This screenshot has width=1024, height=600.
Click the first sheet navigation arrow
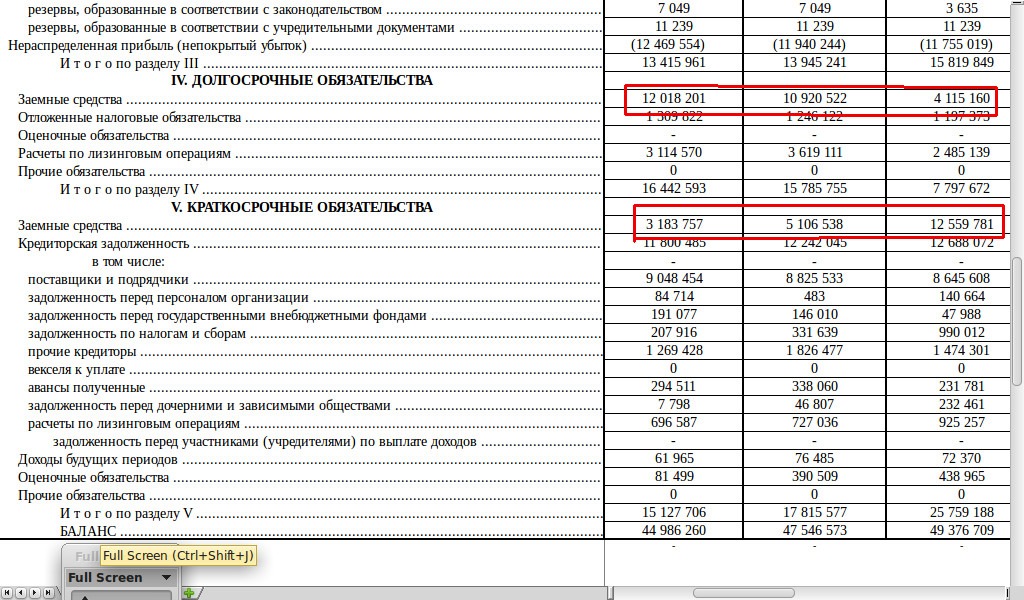[5, 592]
